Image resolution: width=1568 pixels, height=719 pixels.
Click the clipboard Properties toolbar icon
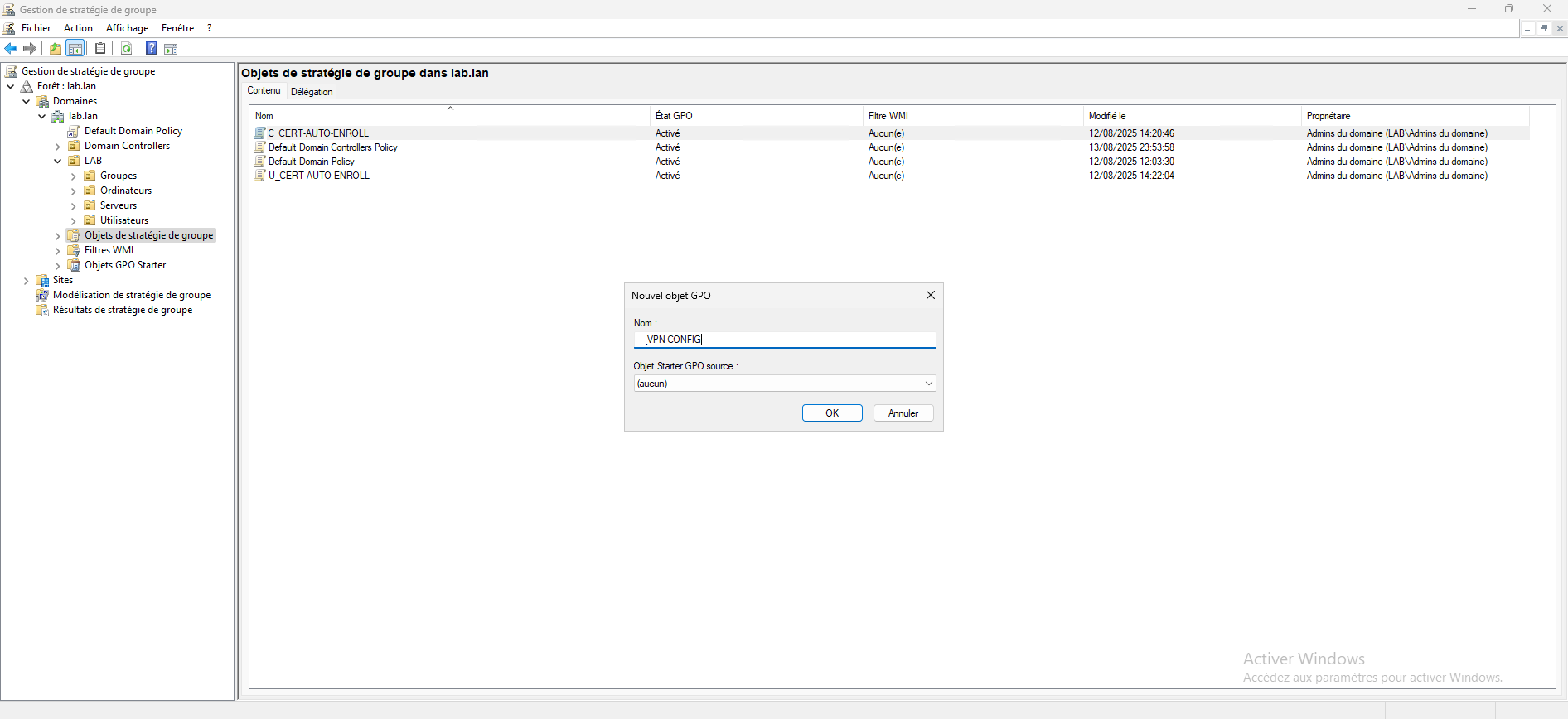click(x=100, y=49)
